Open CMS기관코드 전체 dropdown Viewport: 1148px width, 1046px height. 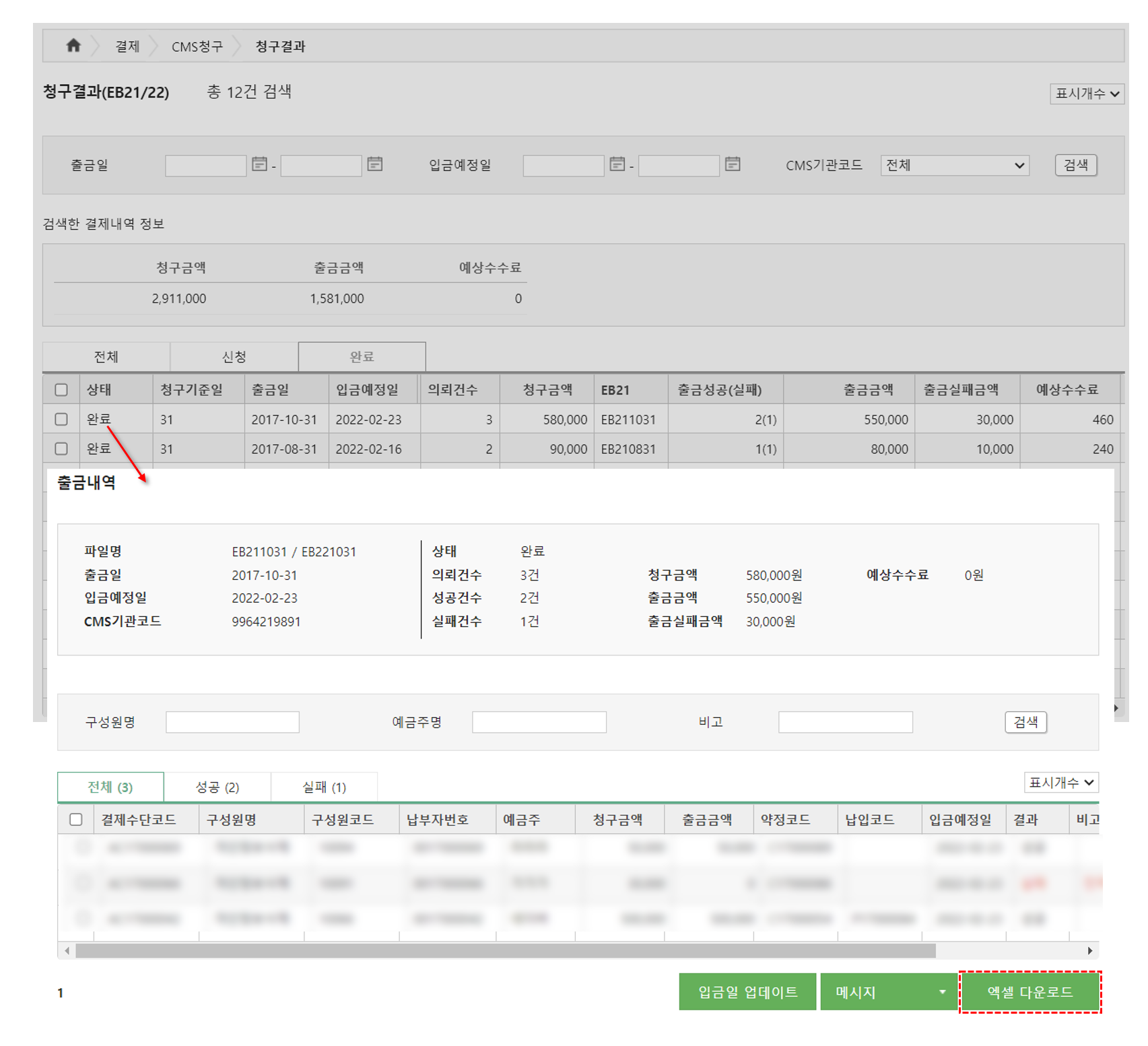(955, 165)
